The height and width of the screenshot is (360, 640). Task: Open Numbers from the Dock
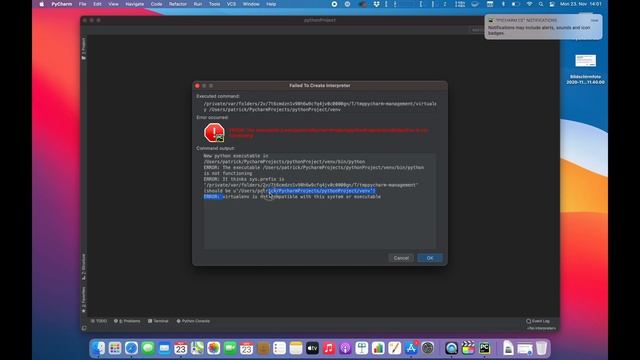coord(378,348)
